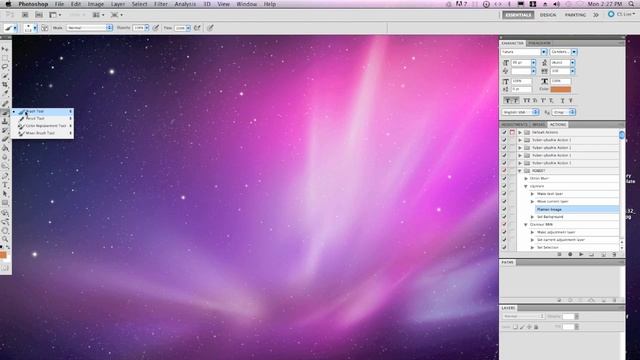Choose Color Replacement Tool from flyout

coord(43,126)
